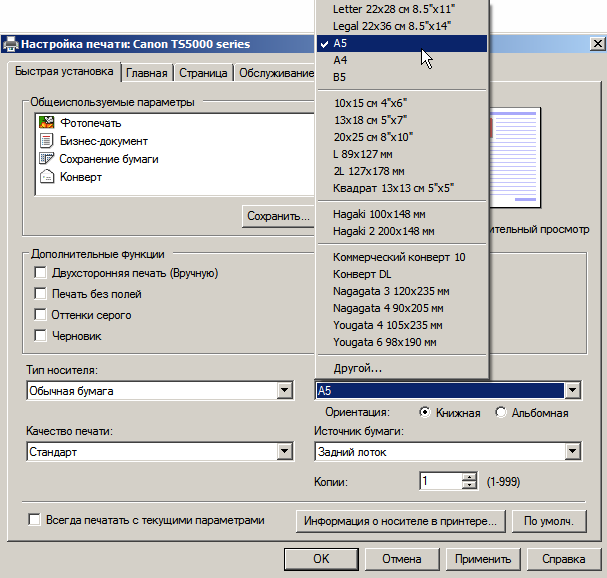Image resolution: width=607 pixels, height=578 pixels.
Task: Click the printer icon in title bar
Action: (x=10, y=44)
